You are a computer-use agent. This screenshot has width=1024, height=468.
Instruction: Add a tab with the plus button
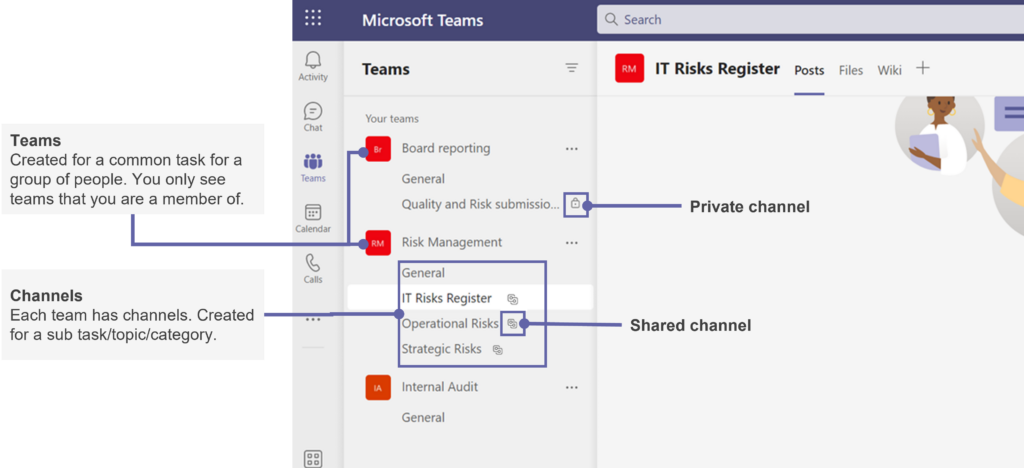pos(923,68)
